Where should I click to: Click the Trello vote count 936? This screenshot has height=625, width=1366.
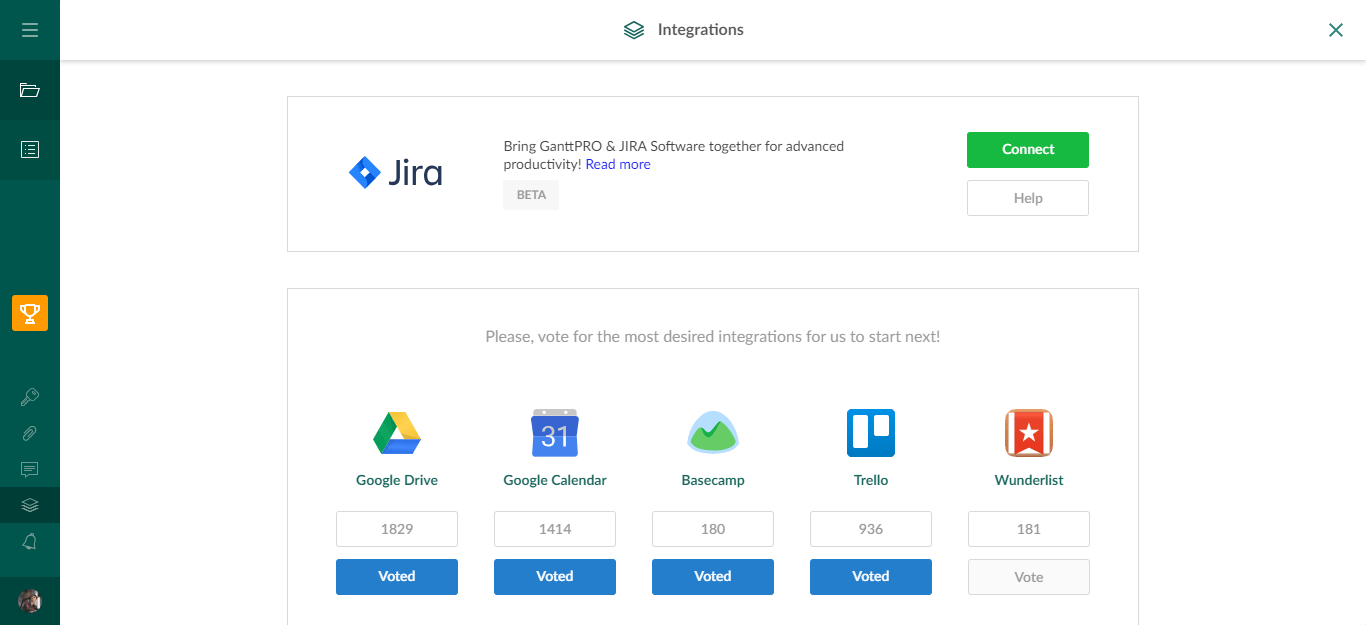pos(871,529)
